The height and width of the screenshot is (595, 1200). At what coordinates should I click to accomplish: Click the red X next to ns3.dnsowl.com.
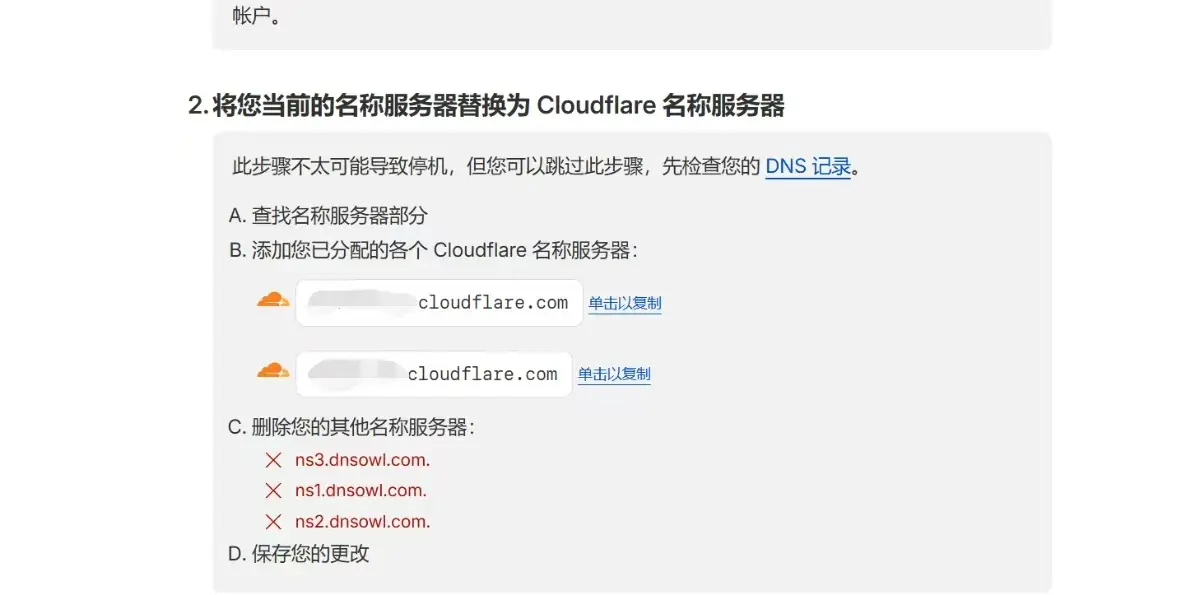(x=273, y=460)
